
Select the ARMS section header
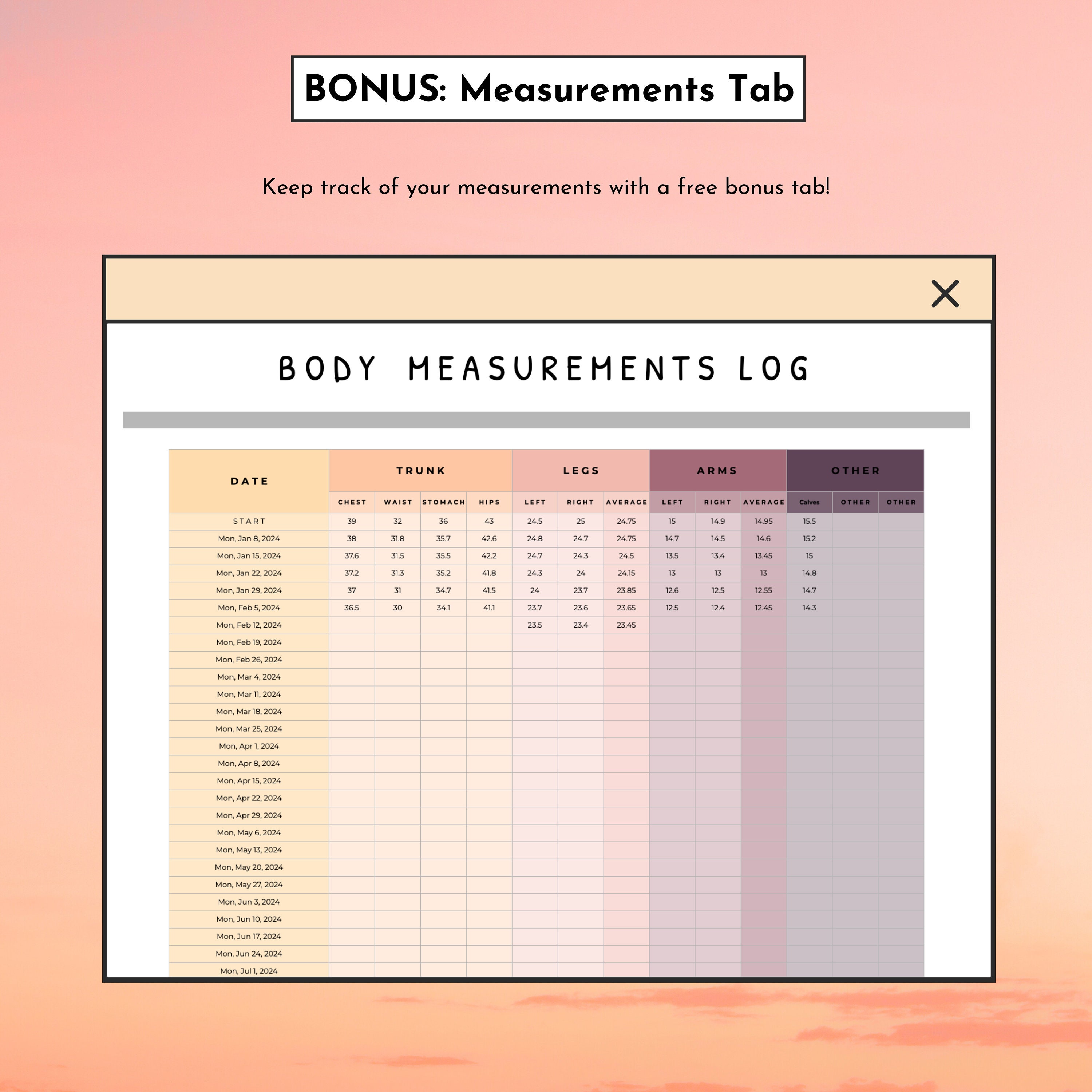point(717,470)
